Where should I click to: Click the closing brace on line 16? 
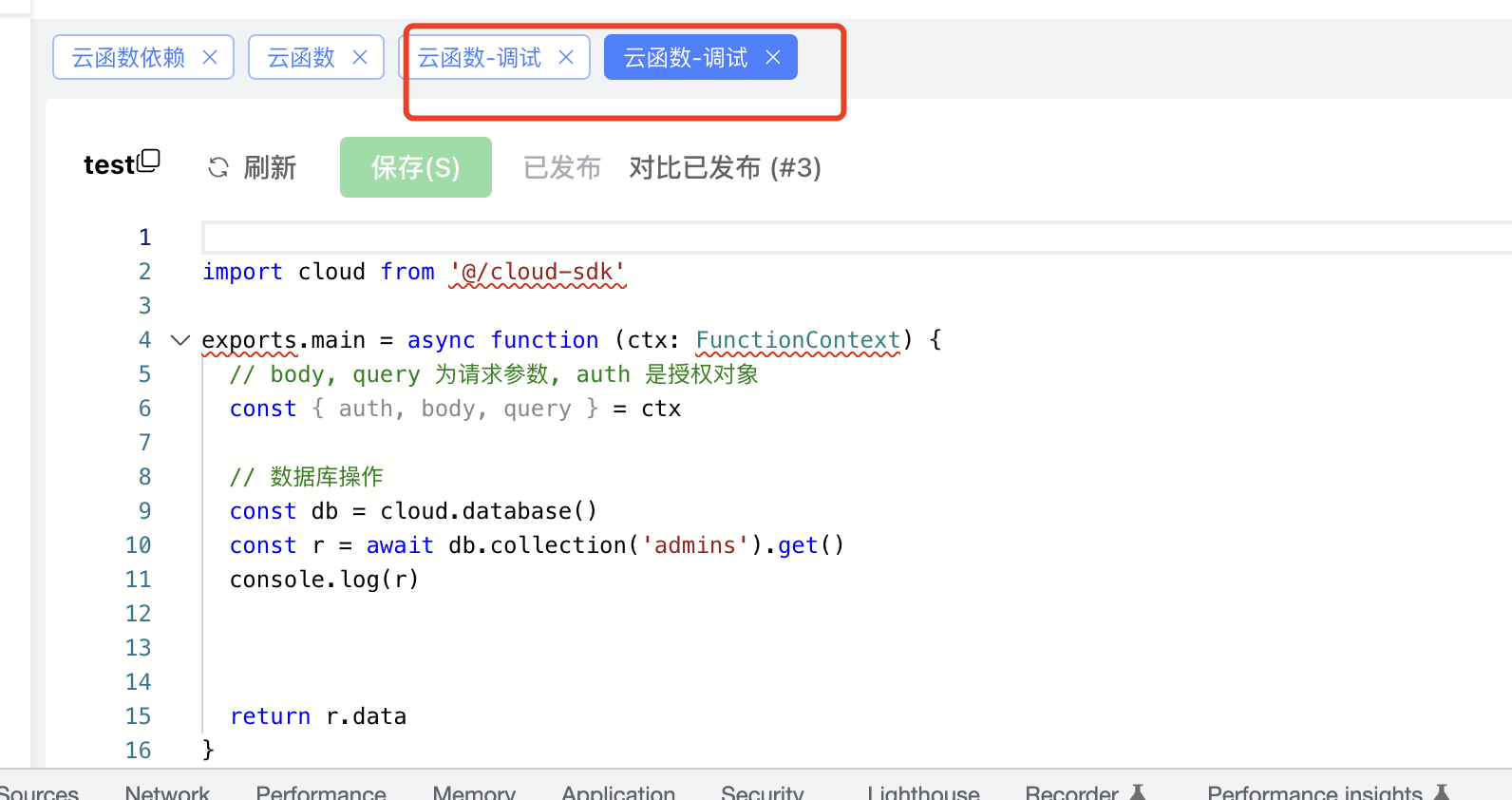tap(209, 751)
